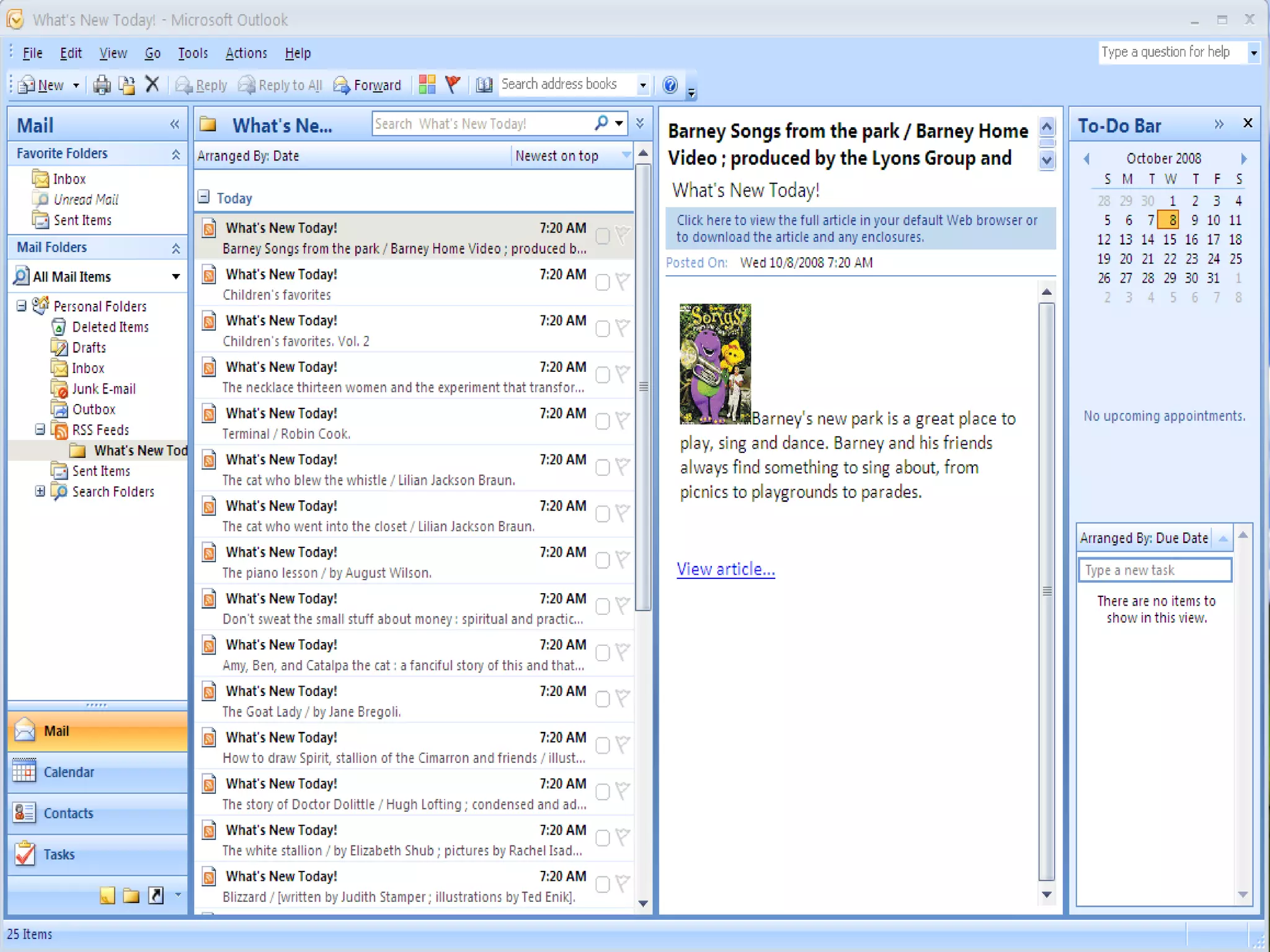Collapse the Today group in message list
1270x952 pixels.
[203, 197]
